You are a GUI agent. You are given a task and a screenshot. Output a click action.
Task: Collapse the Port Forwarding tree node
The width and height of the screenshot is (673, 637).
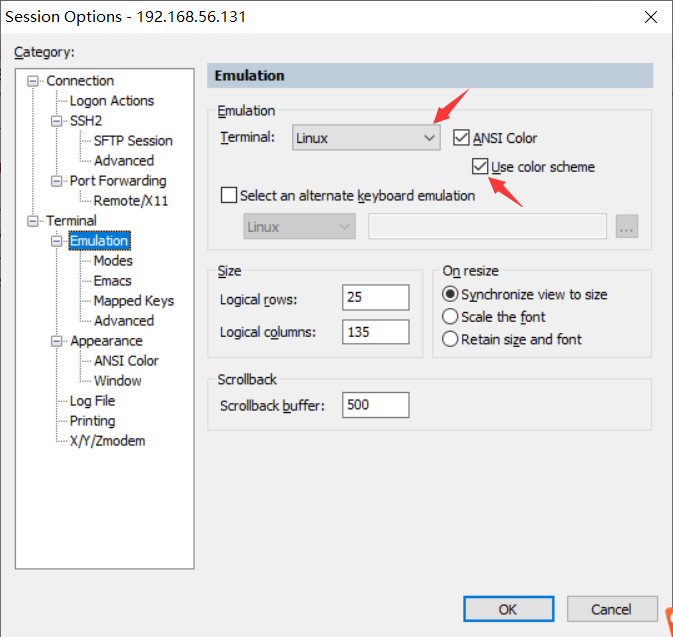tap(56, 181)
